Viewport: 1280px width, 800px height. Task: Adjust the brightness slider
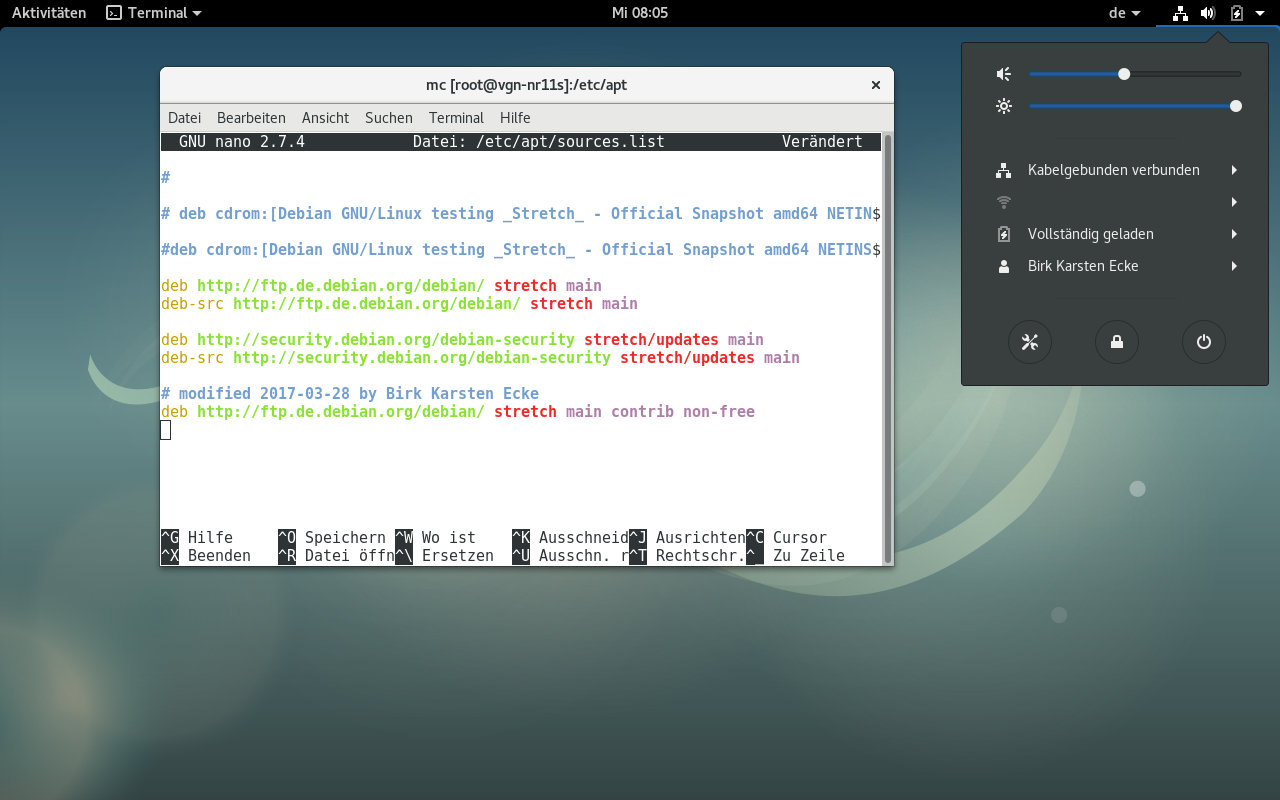(1135, 106)
